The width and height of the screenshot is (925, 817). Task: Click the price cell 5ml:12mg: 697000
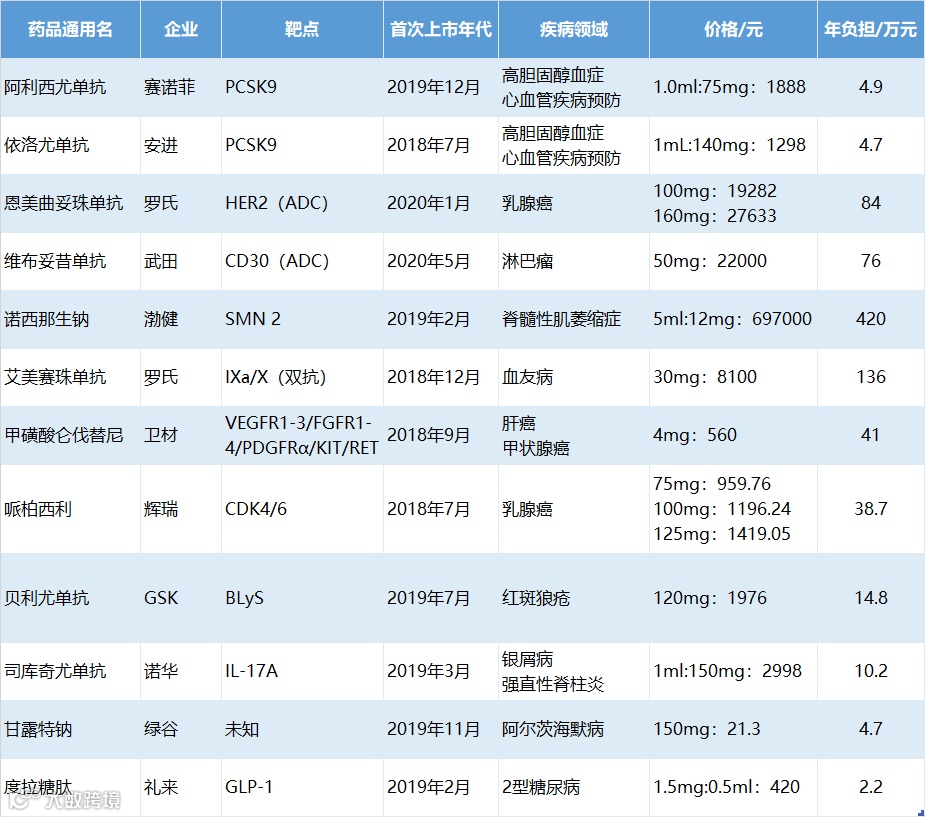732,319
